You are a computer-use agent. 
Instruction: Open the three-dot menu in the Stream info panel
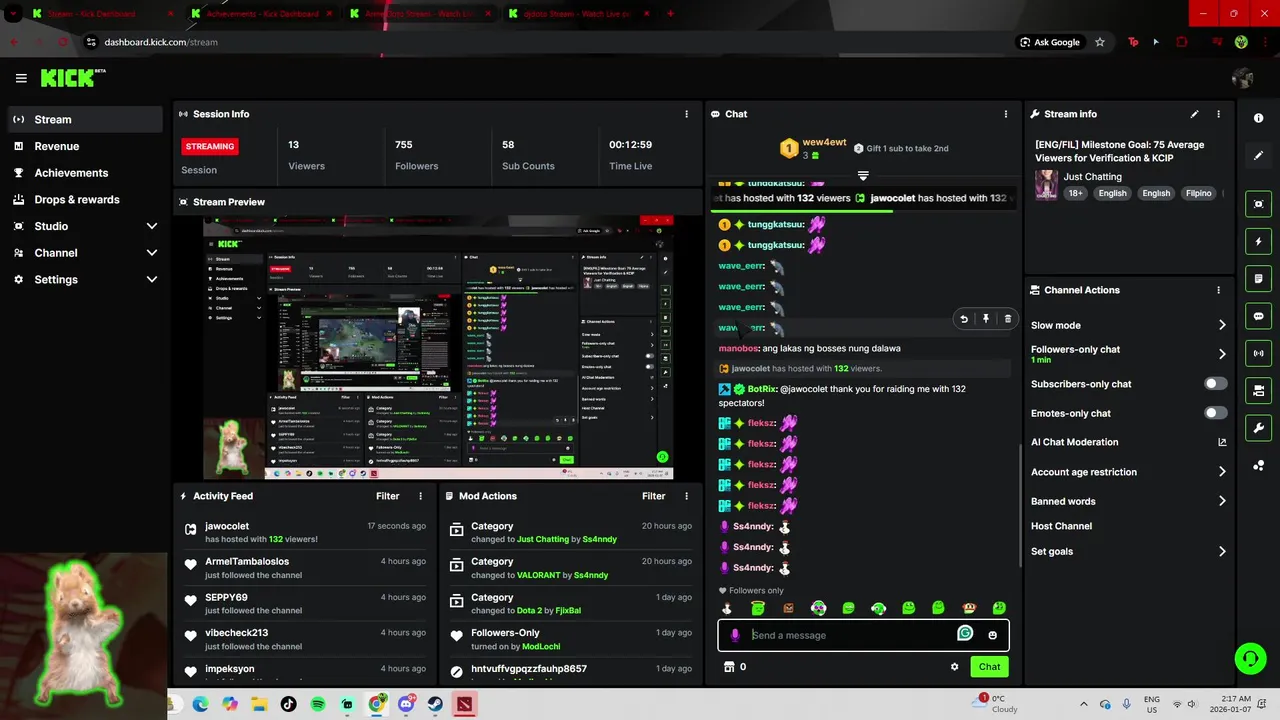click(x=1218, y=114)
